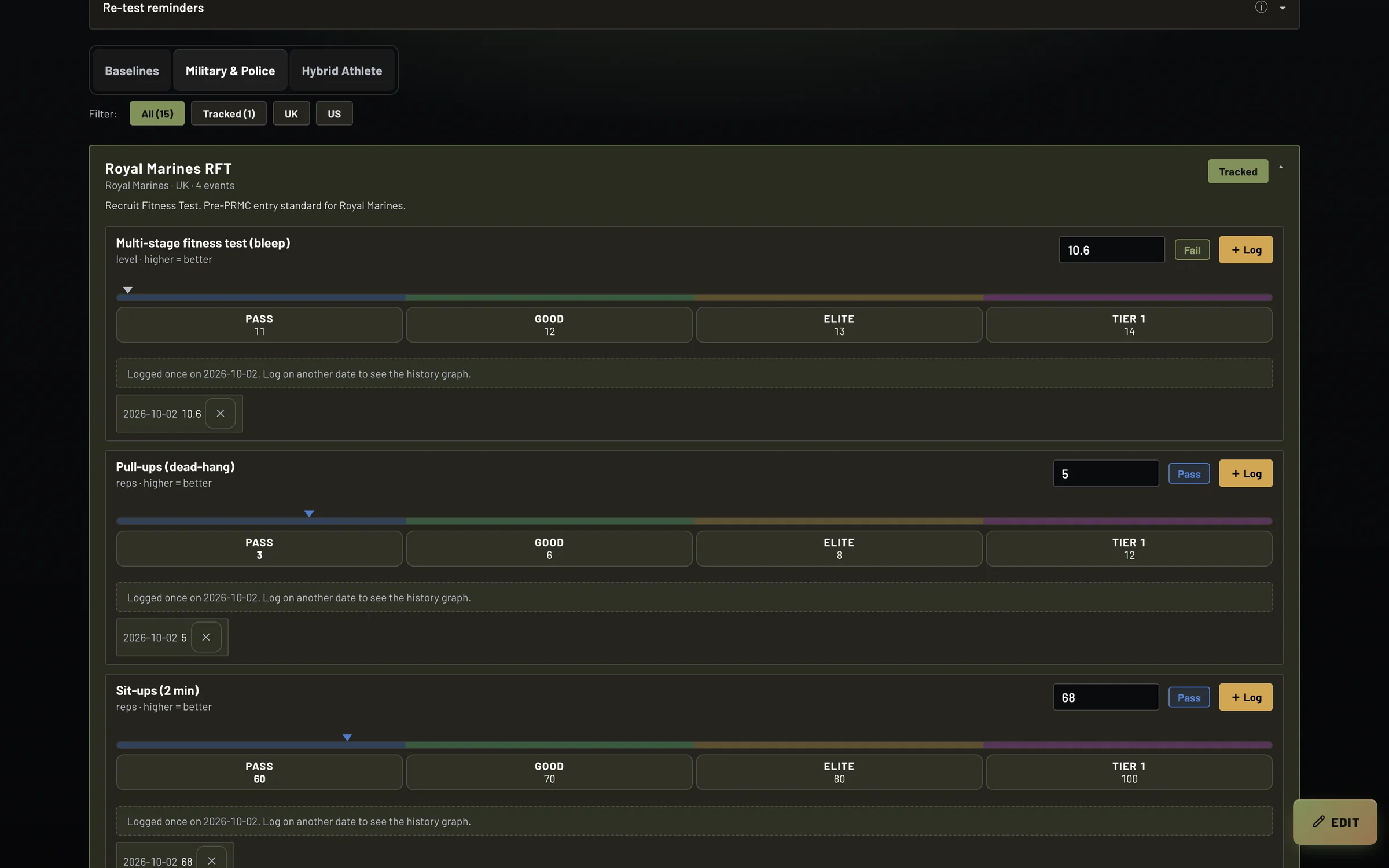
Task: Click the Pass badge on sit-ups
Action: 1189,698
